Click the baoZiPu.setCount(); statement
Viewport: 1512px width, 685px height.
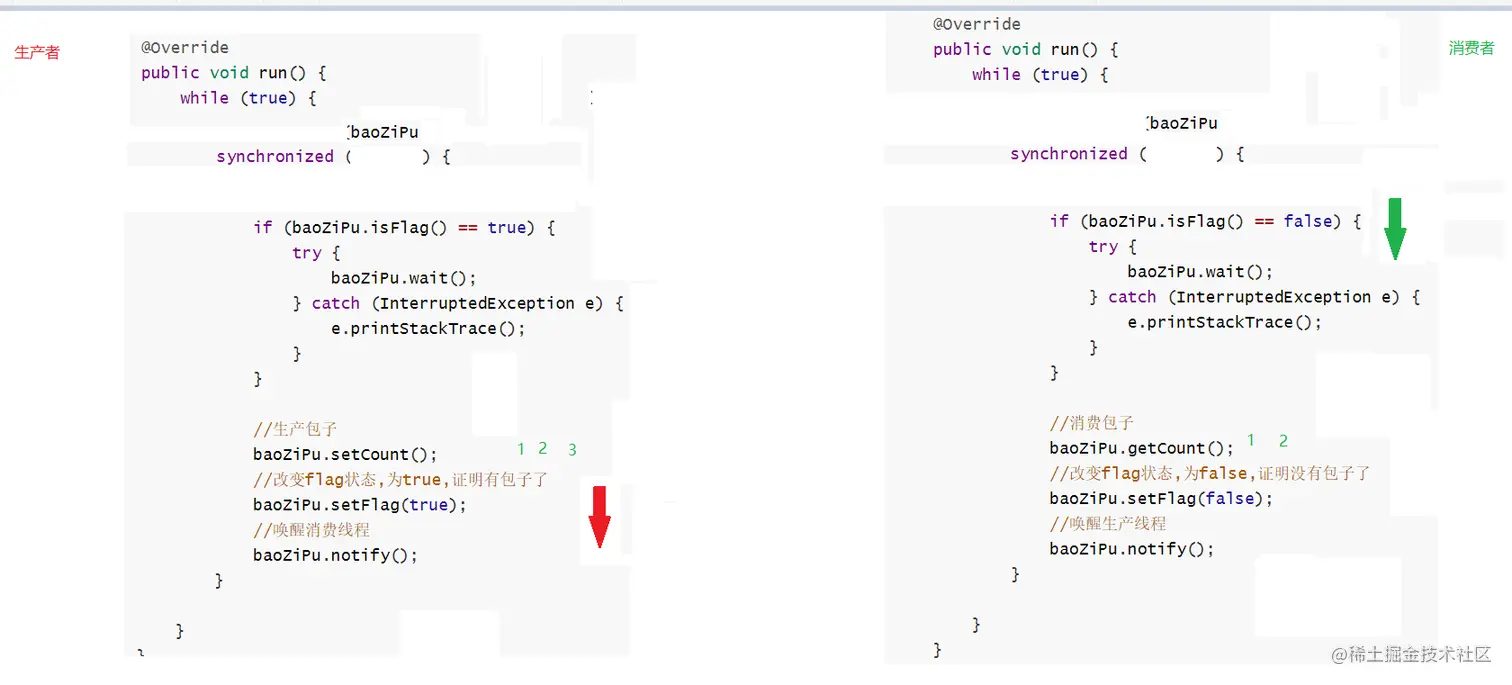[345, 455]
